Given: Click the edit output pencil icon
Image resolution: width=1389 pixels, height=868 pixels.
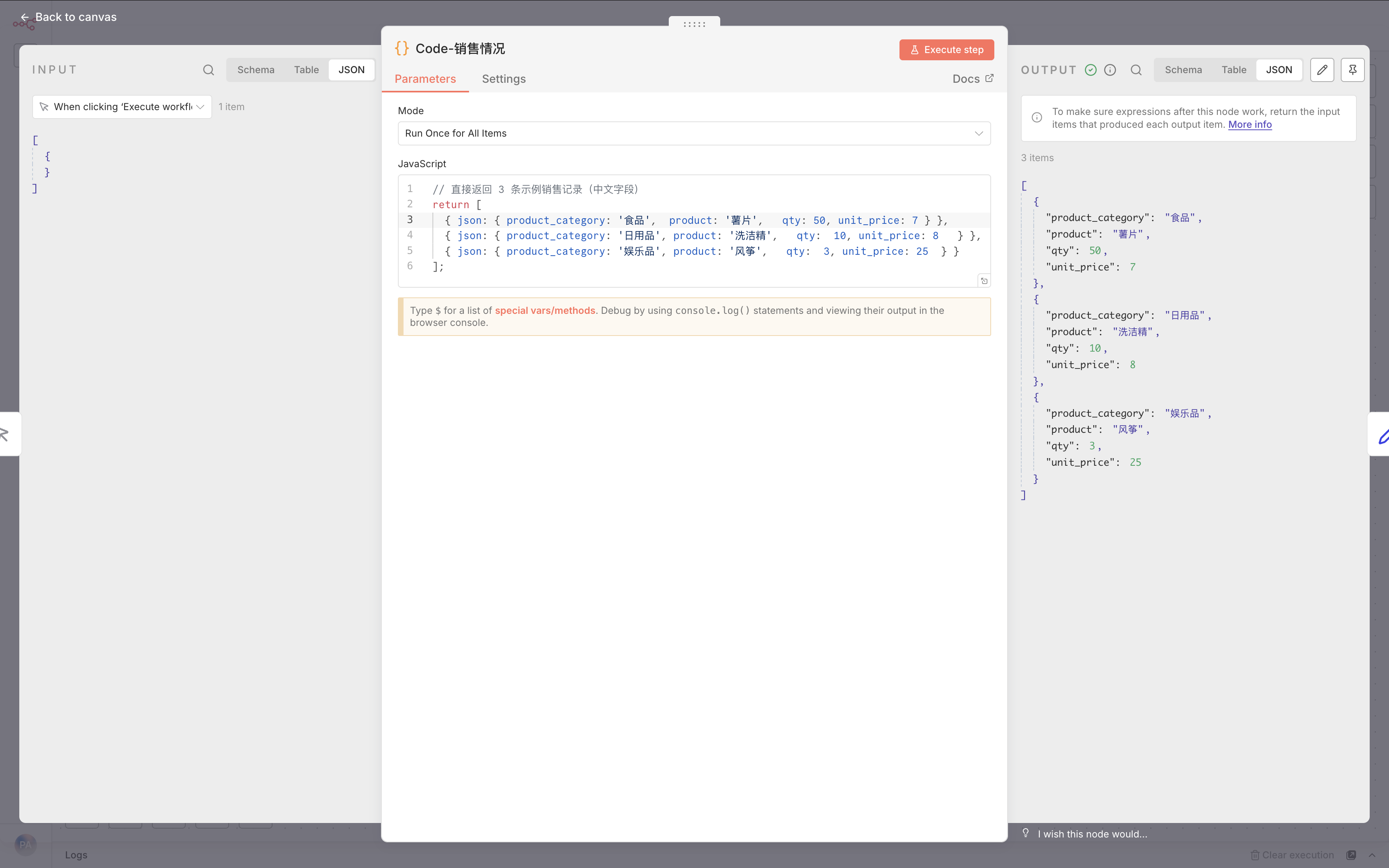Looking at the screenshot, I should click(1322, 70).
